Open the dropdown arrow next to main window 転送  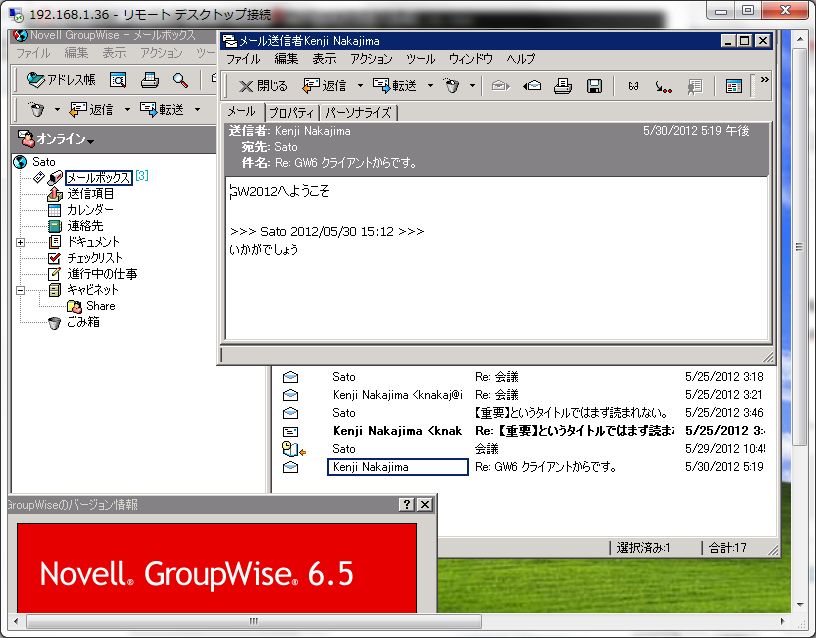197,110
